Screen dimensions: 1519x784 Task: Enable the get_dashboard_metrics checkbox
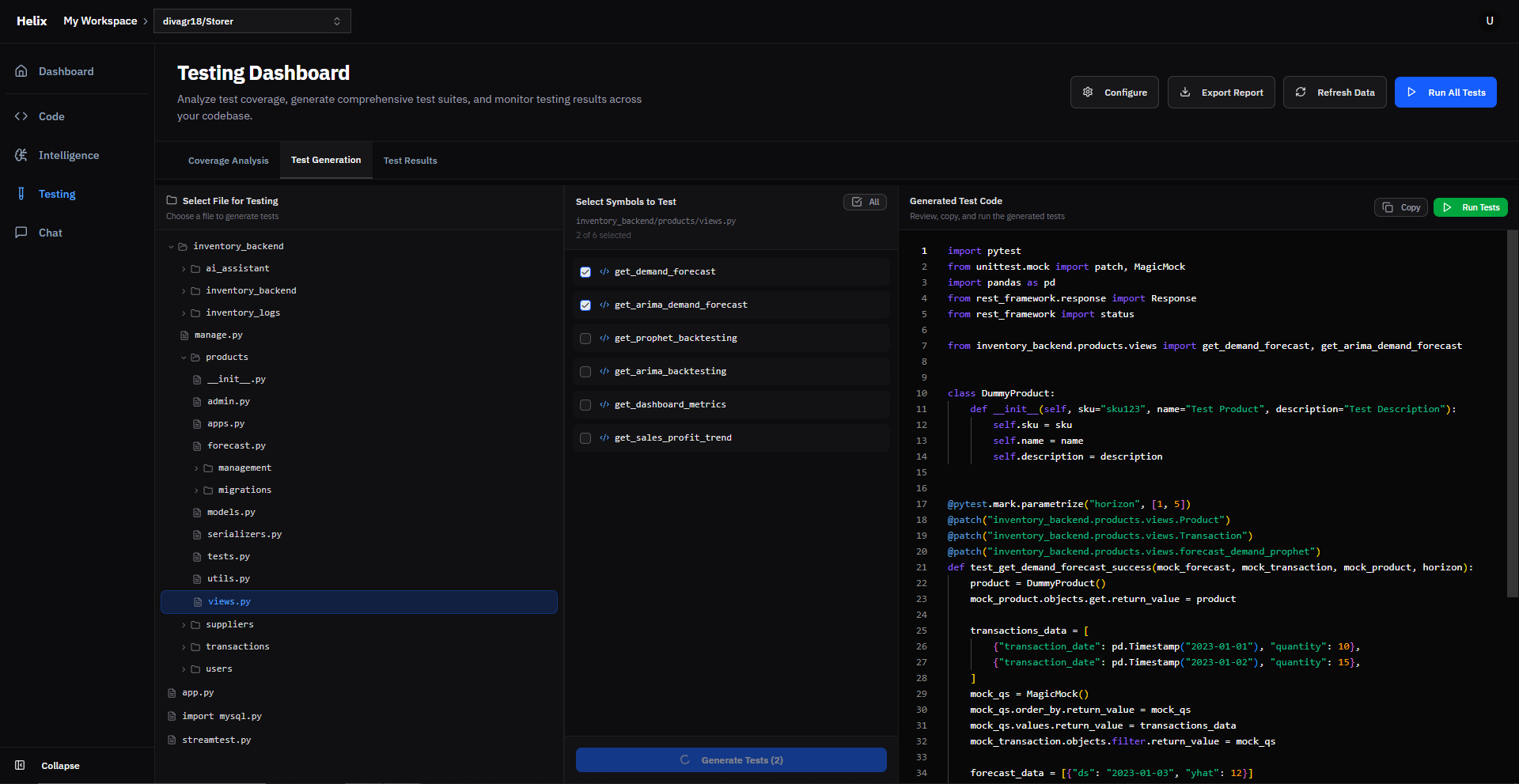585,405
